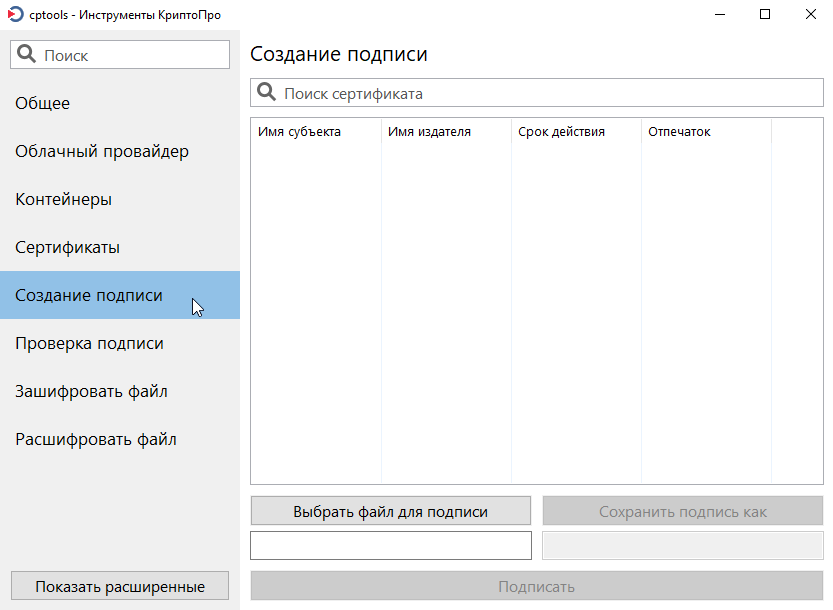The height and width of the screenshot is (610, 833).
Task: Click the CryptoPro app logo icon
Action: (x=15, y=15)
